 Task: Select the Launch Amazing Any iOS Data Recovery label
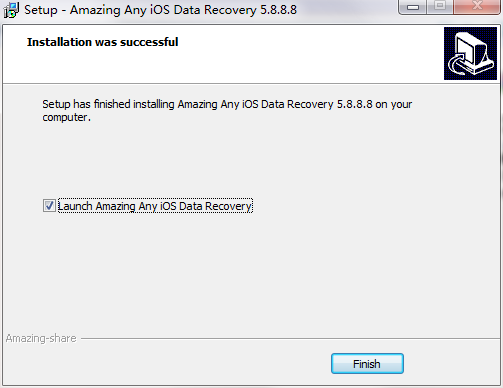[155, 206]
